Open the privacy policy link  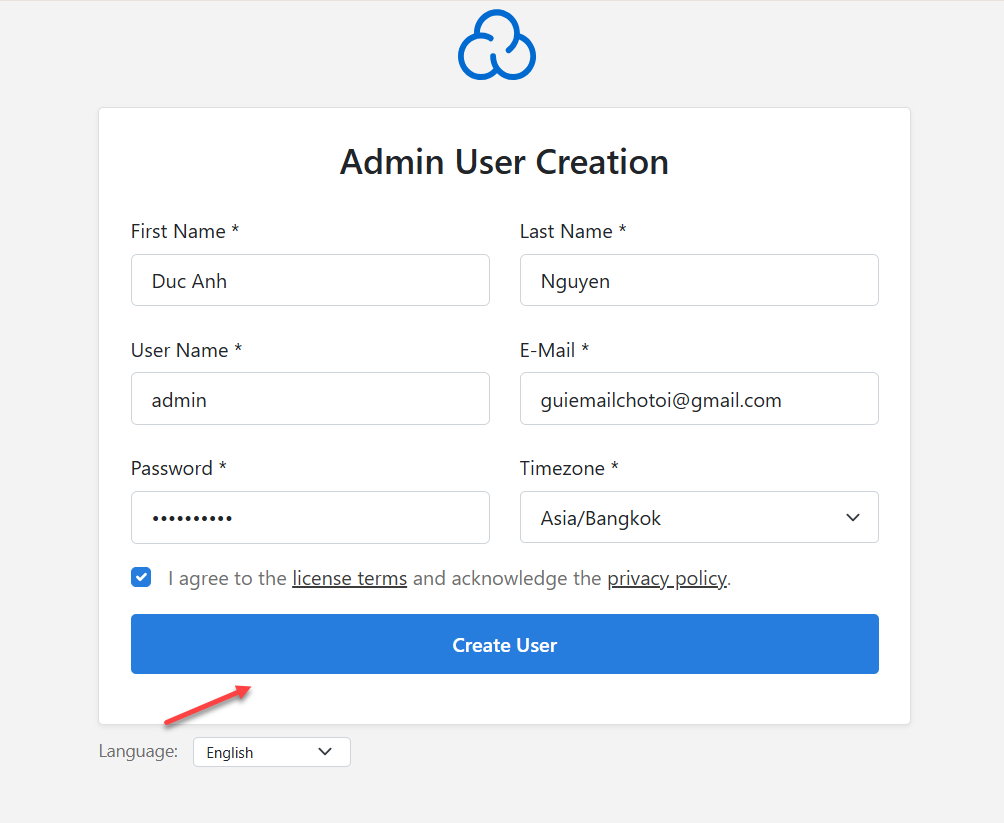click(x=666, y=578)
